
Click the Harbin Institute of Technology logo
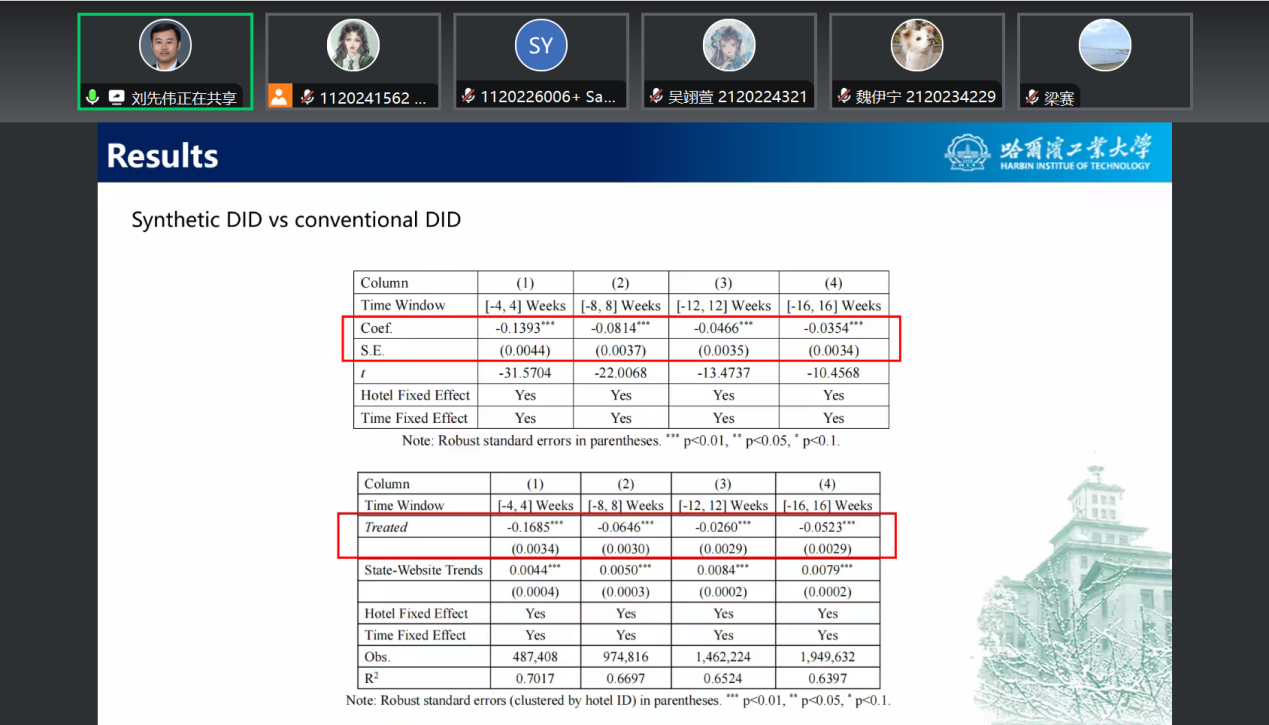pyautogui.click(x=1047, y=152)
